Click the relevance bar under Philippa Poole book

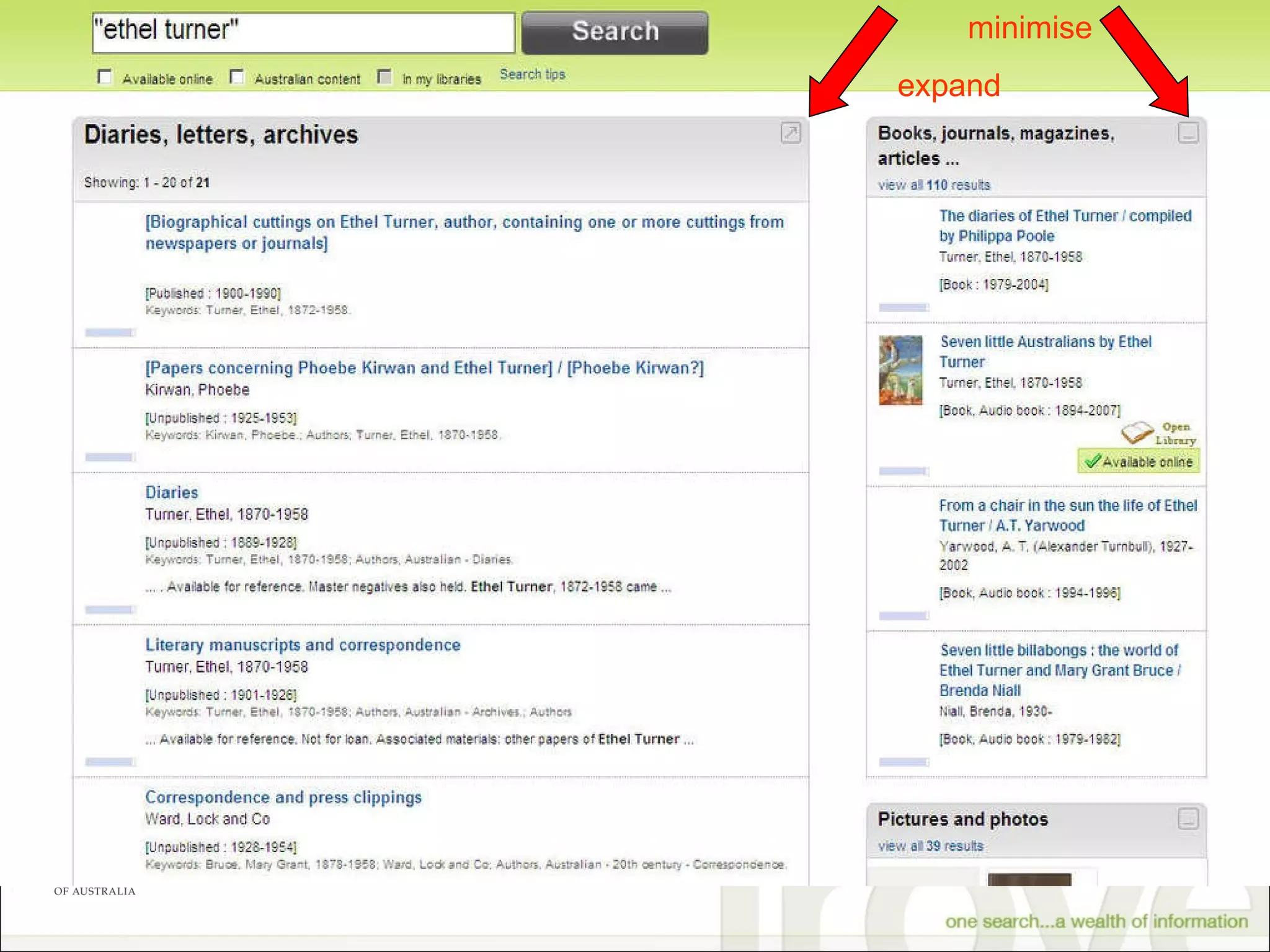click(904, 307)
